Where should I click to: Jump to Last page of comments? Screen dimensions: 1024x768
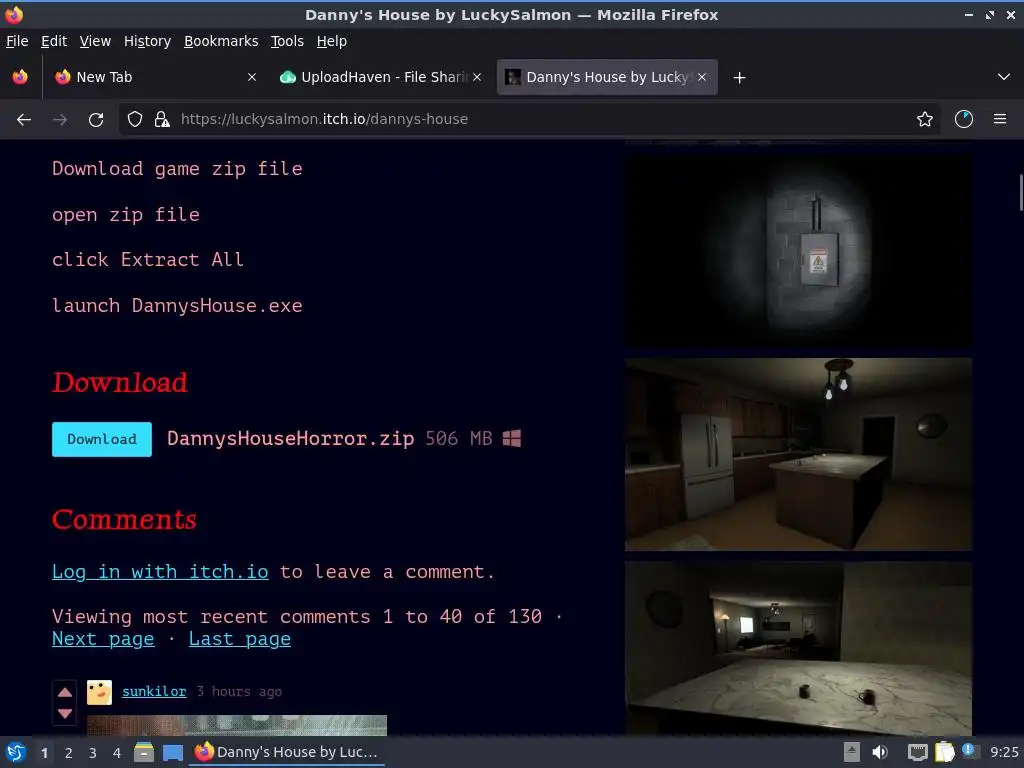point(240,639)
